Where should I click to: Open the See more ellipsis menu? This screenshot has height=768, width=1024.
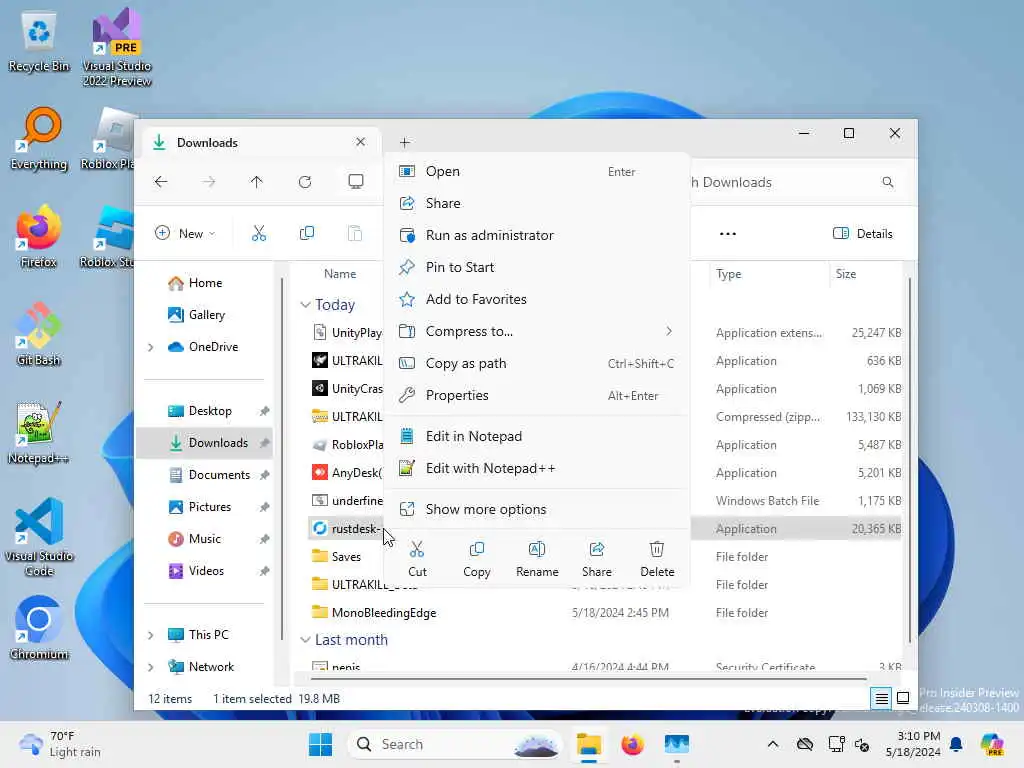pyautogui.click(x=728, y=234)
